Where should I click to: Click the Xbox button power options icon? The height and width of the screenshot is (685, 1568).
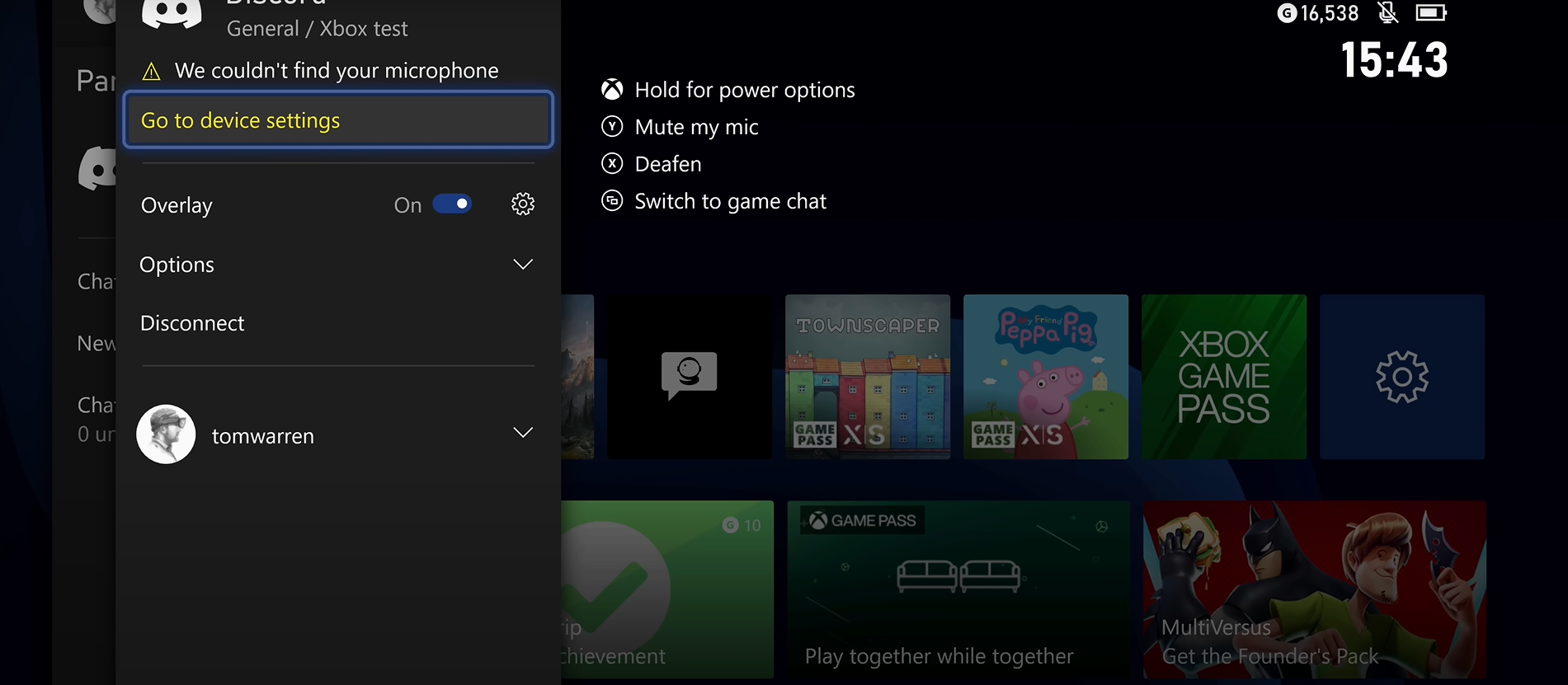tap(612, 89)
